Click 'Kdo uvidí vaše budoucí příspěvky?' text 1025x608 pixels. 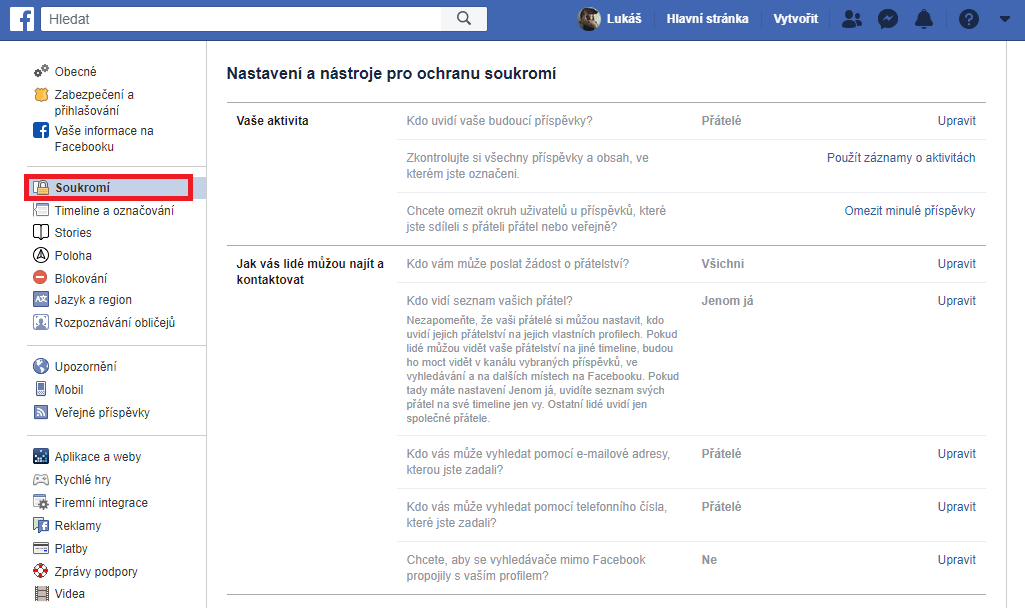point(499,121)
